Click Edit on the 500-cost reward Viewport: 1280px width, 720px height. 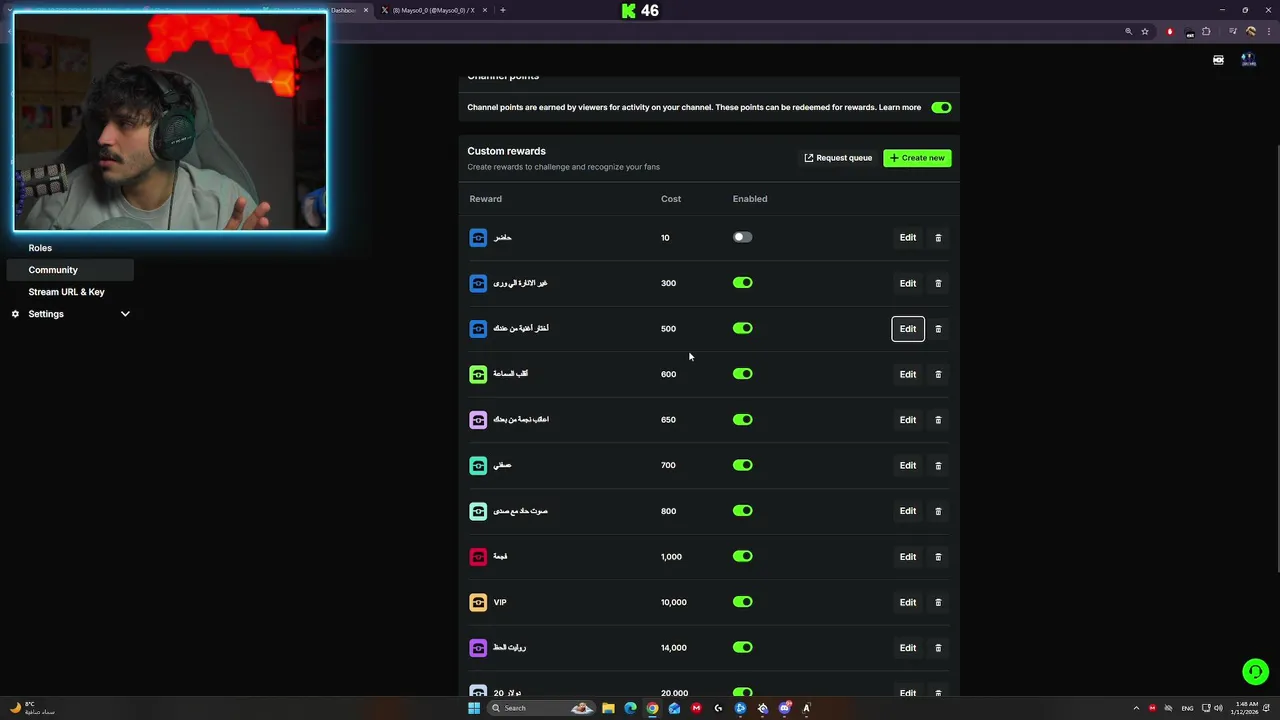908,329
